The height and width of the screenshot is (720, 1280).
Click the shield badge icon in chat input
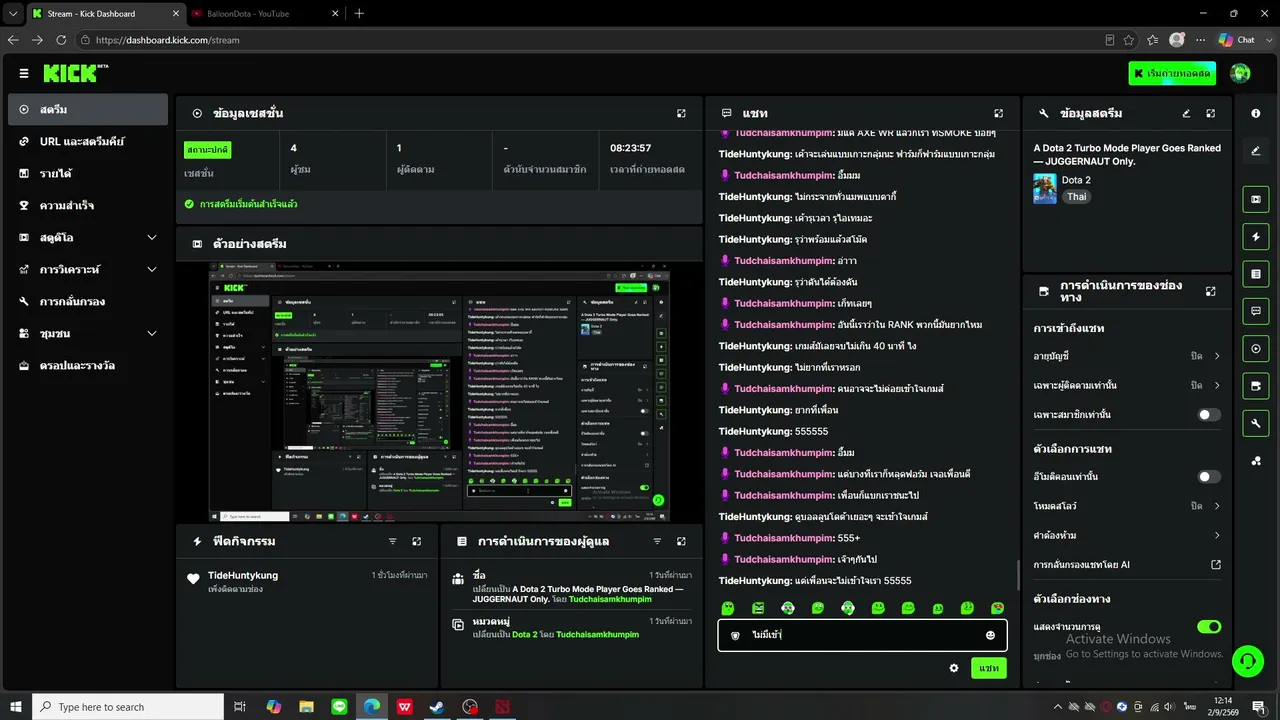click(x=736, y=635)
